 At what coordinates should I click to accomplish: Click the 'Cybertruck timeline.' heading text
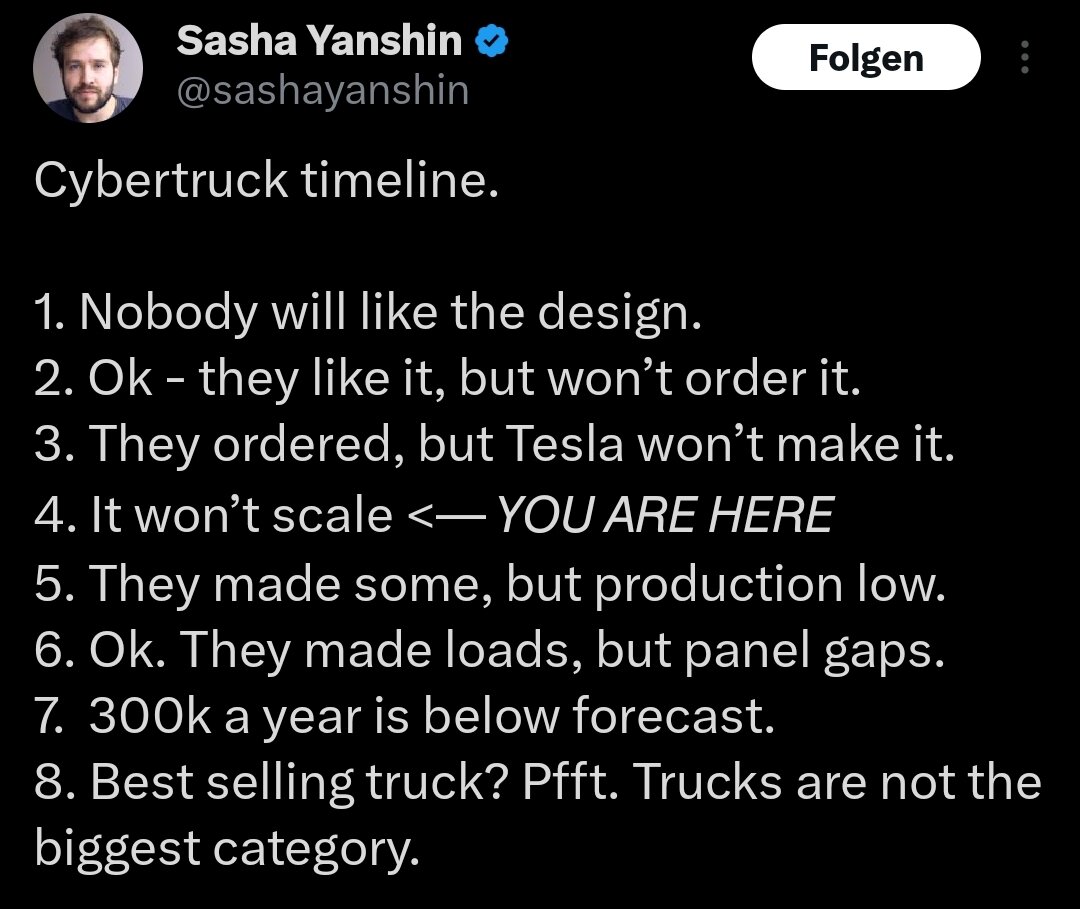265,181
